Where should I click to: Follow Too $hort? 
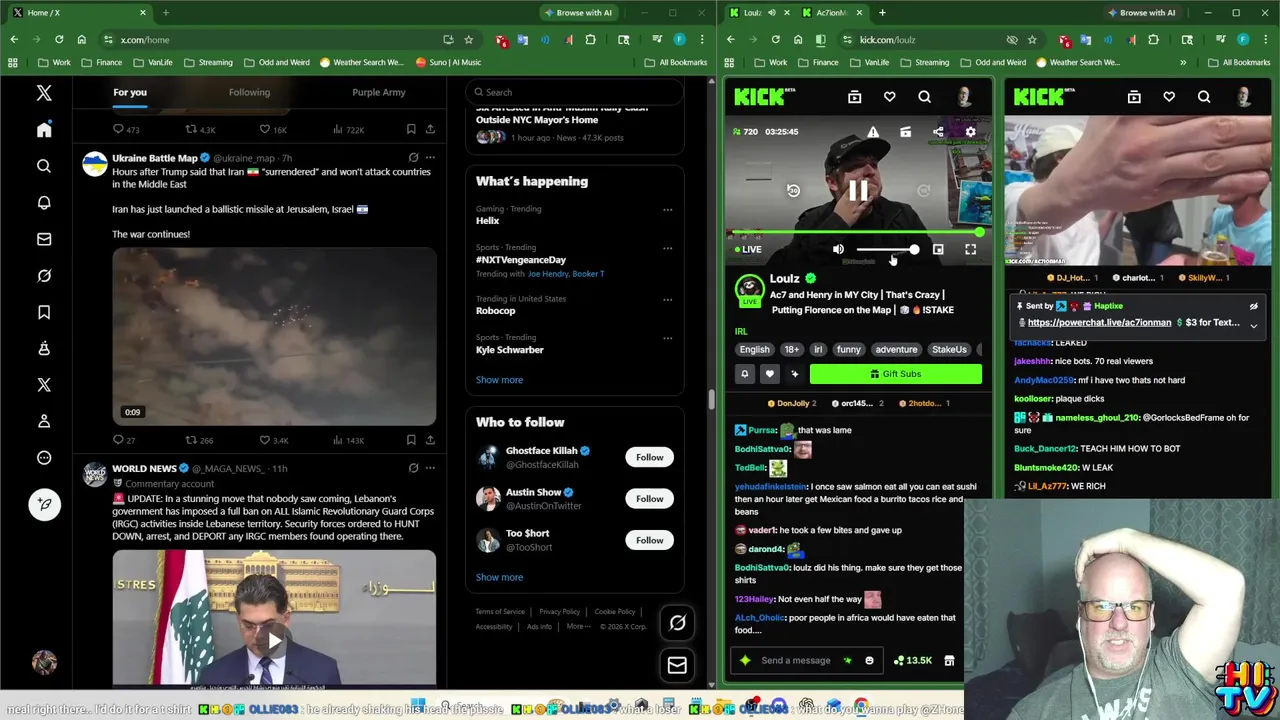649,540
